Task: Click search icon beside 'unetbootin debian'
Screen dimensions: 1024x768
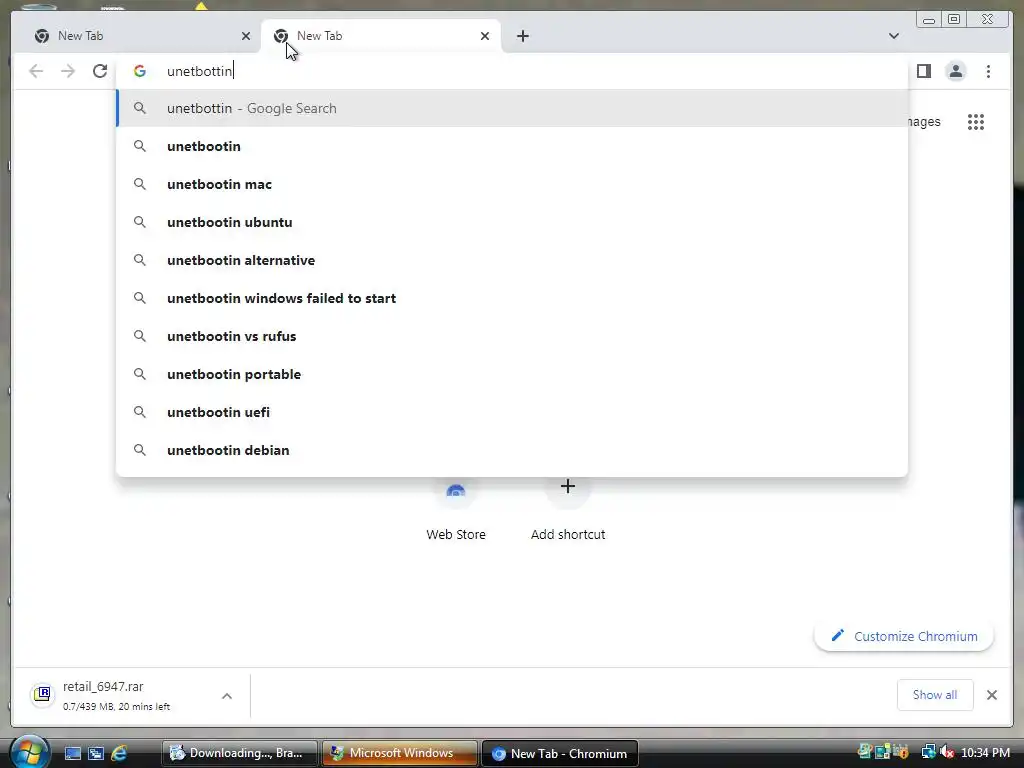Action: [140, 450]
